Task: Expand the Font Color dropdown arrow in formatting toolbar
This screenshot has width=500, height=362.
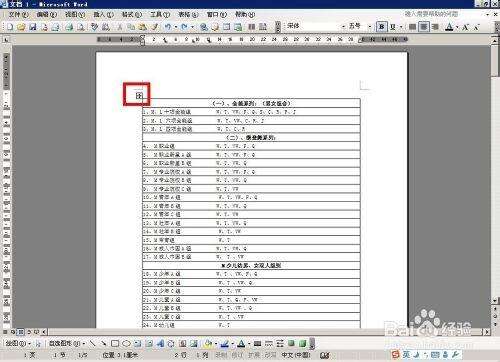Action: [457, 27]
